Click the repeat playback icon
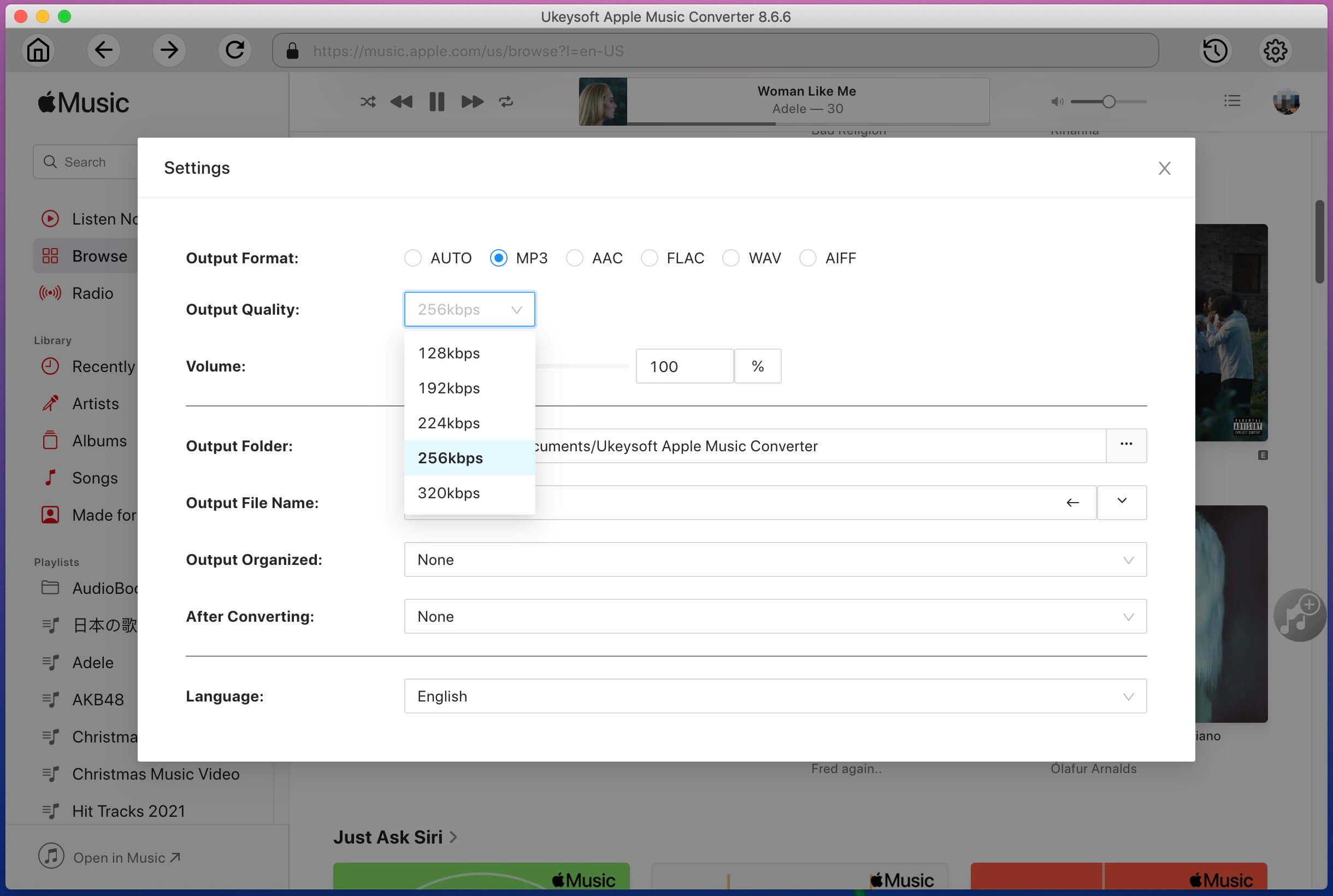Image resolution: width=1333 pixels, height=896 pixels. [505, 101]
